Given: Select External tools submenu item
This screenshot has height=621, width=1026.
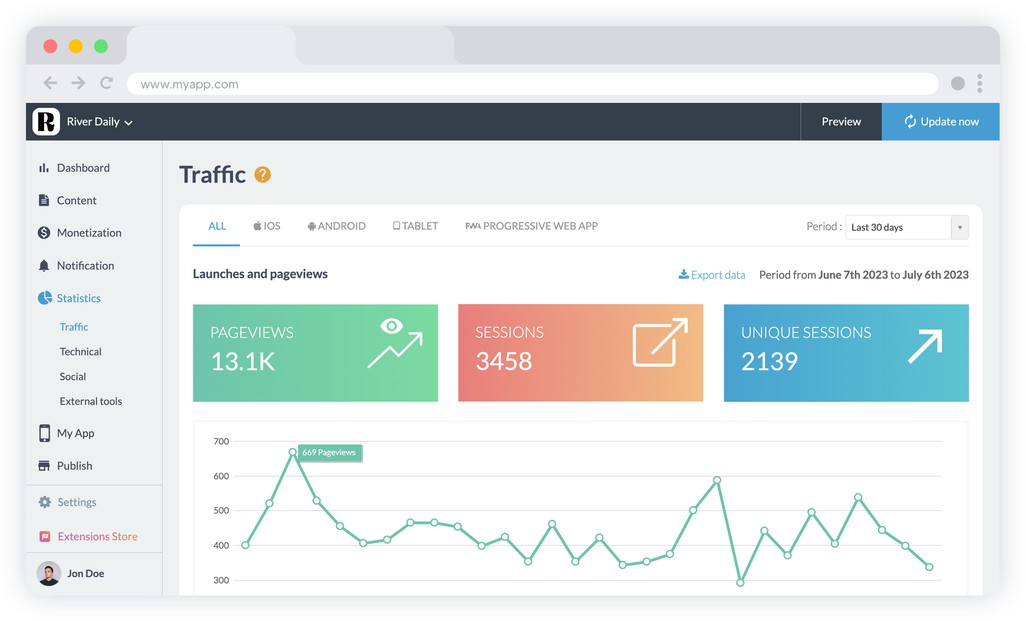Looking at the screenshot, I should tap(90, 401).
